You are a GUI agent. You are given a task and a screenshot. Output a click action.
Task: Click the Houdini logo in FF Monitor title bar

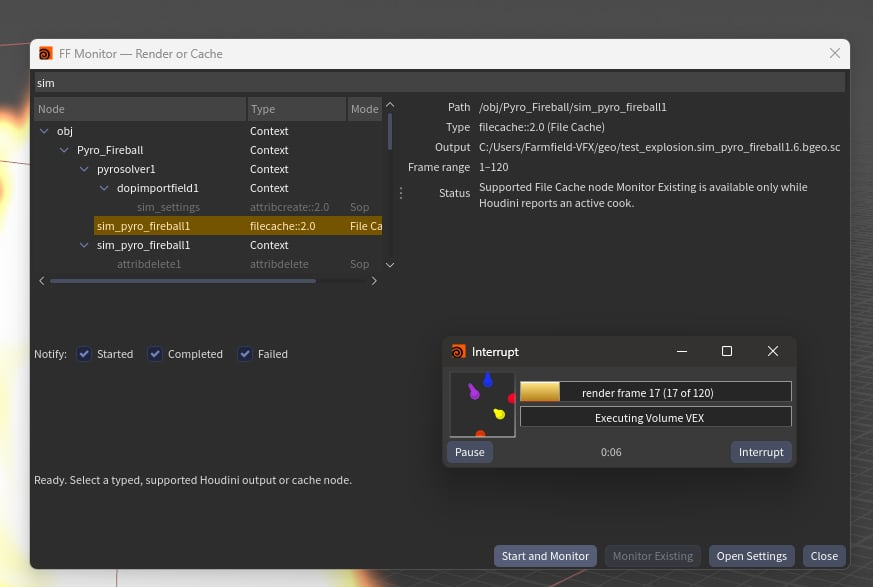pyautogui.click(x=46, y=53)
